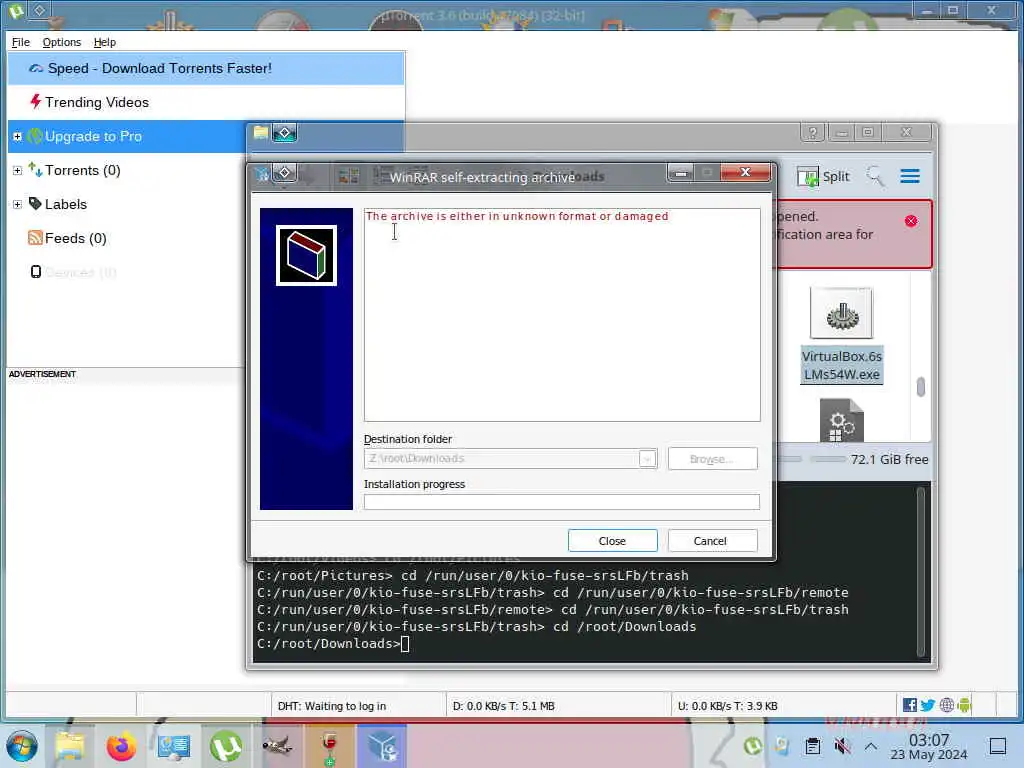
Task: Click the Wine glass taskbar icon
Action: pyautogui.click(x=330, y=746)
